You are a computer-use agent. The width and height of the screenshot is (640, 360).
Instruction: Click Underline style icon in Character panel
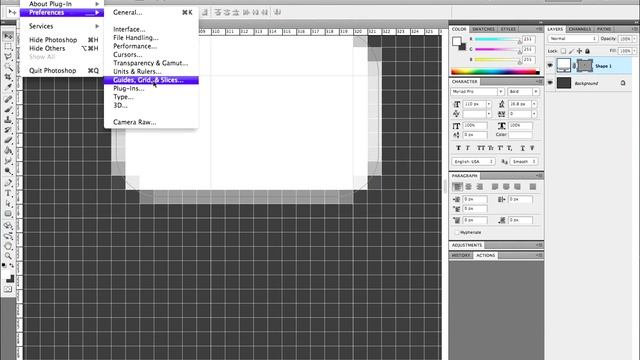point(522,148)
